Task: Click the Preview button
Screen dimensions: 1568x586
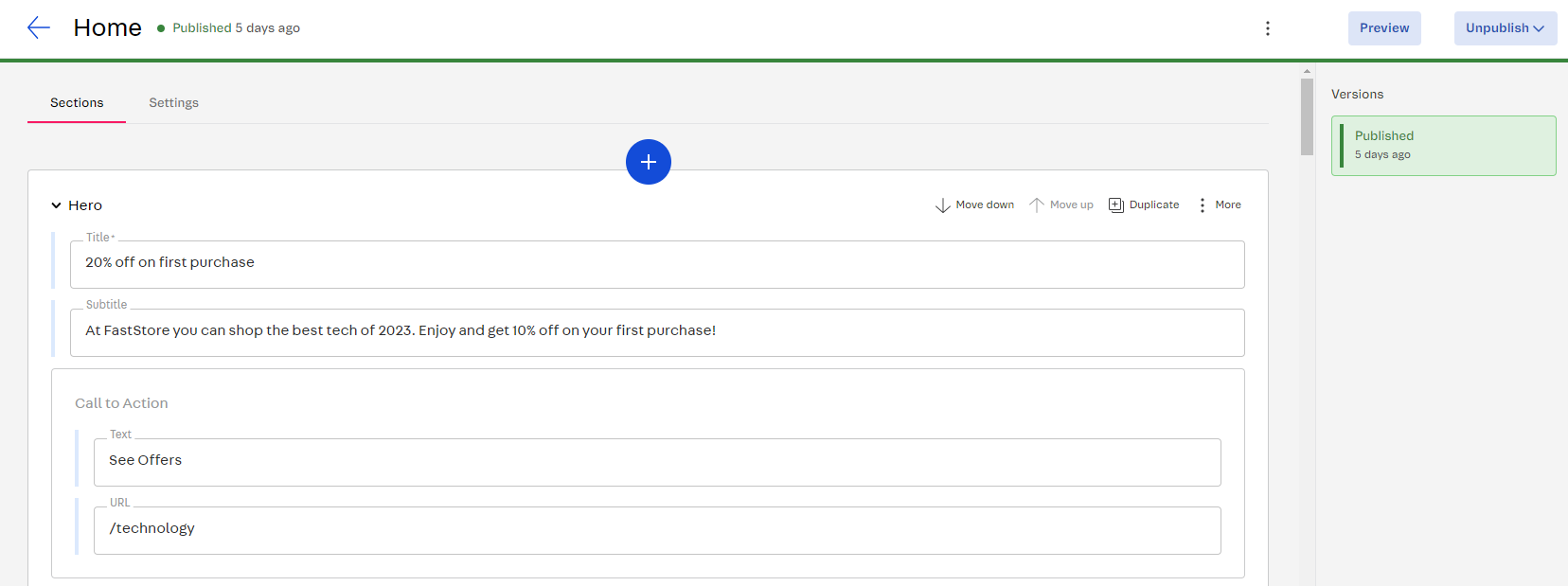Action: 1384,28
